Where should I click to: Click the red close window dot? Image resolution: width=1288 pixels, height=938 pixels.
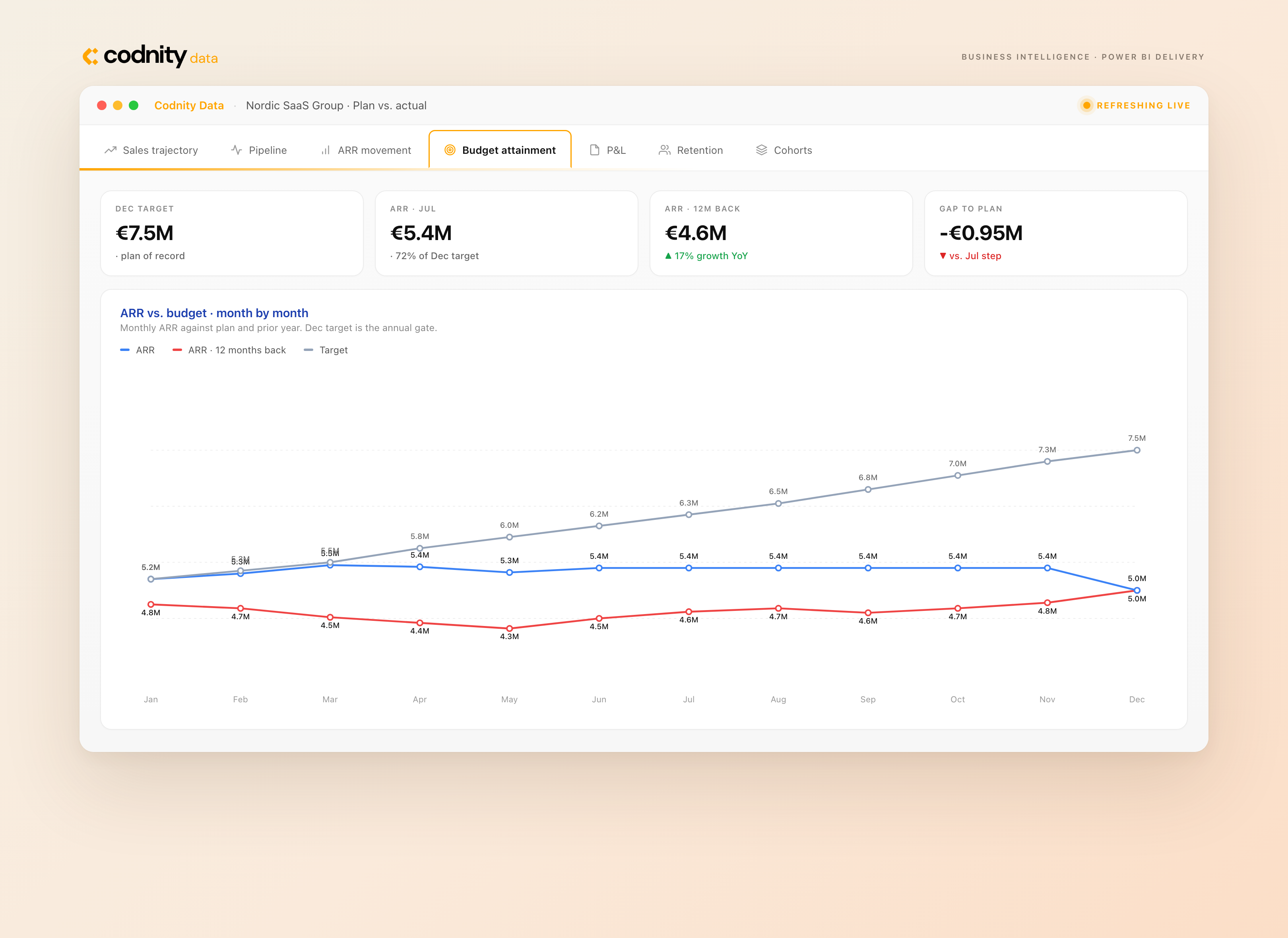pos(102,106)
